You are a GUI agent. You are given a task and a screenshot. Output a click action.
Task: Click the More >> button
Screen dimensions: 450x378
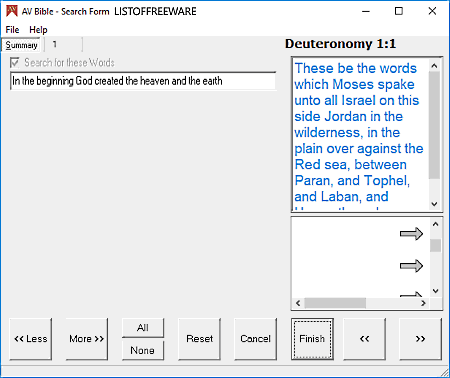tap(87, 339)
